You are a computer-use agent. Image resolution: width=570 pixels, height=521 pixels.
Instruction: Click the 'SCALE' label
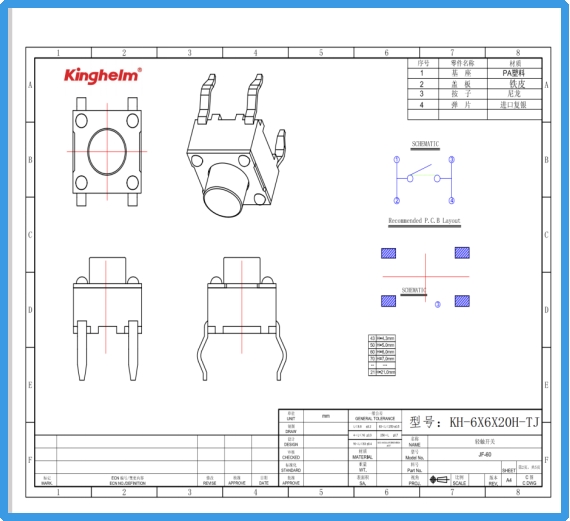pos(459,483)
